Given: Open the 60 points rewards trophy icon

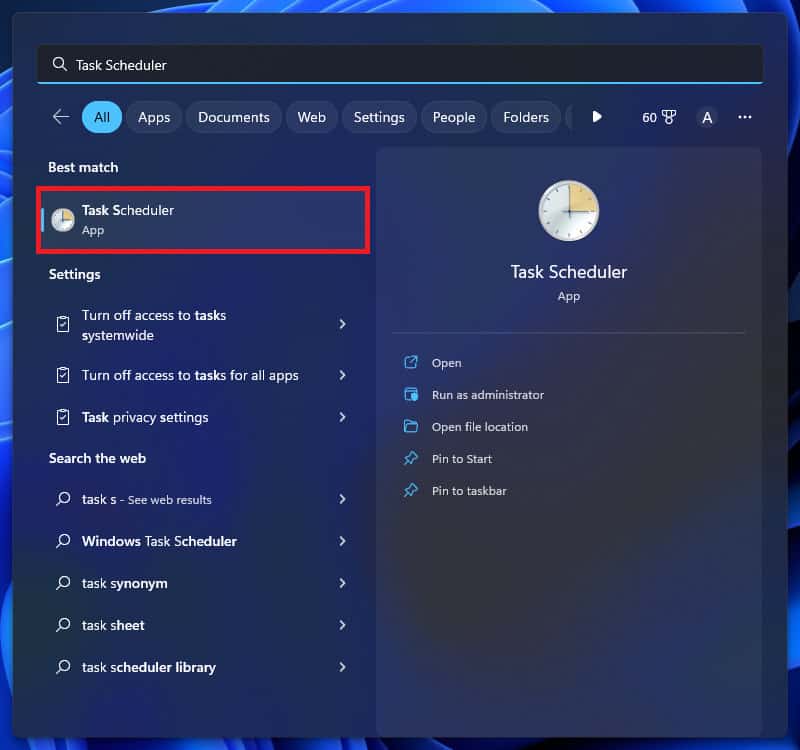Looking at the screenshot, I should pos(659,117).
